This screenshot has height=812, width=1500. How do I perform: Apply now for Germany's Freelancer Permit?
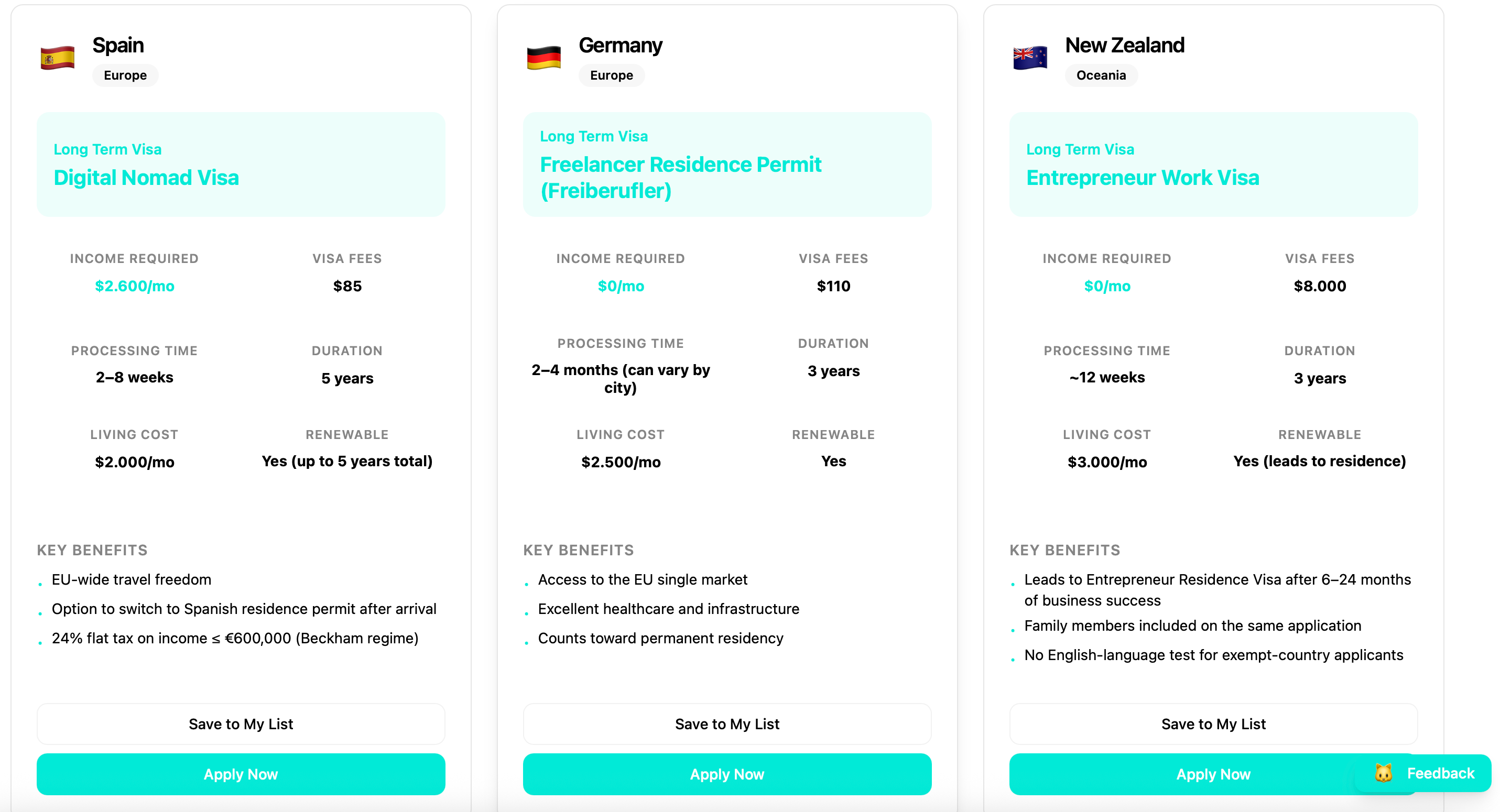(727, 774)
